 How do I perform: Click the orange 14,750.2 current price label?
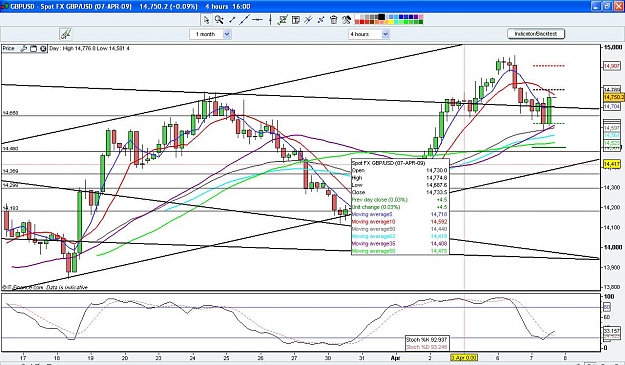tap(614, 98)
